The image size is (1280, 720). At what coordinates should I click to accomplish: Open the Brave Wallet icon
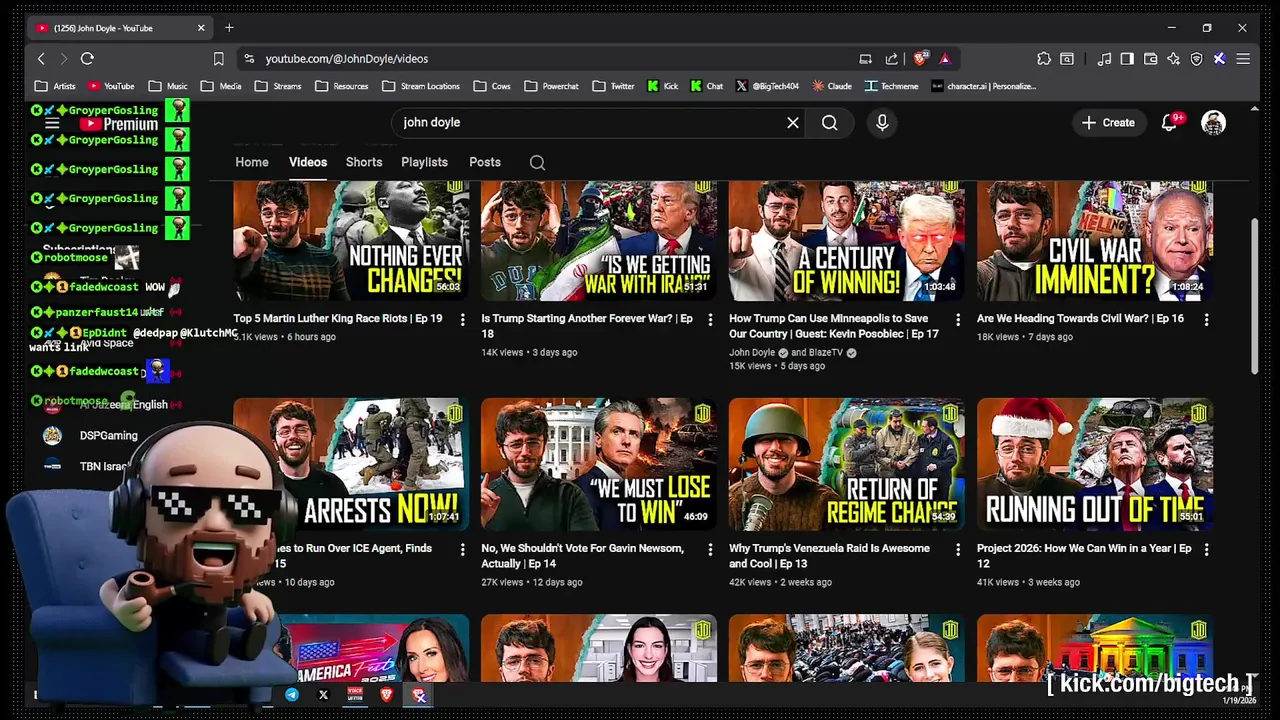click(1150, 59)
